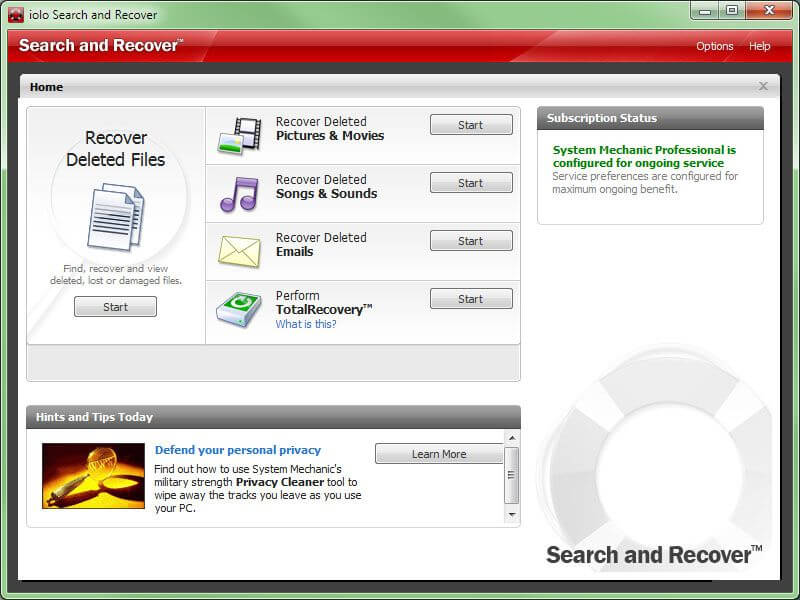Open the 'What is this?' link
This screenshot has height=600, width=800.
(306, 324)
